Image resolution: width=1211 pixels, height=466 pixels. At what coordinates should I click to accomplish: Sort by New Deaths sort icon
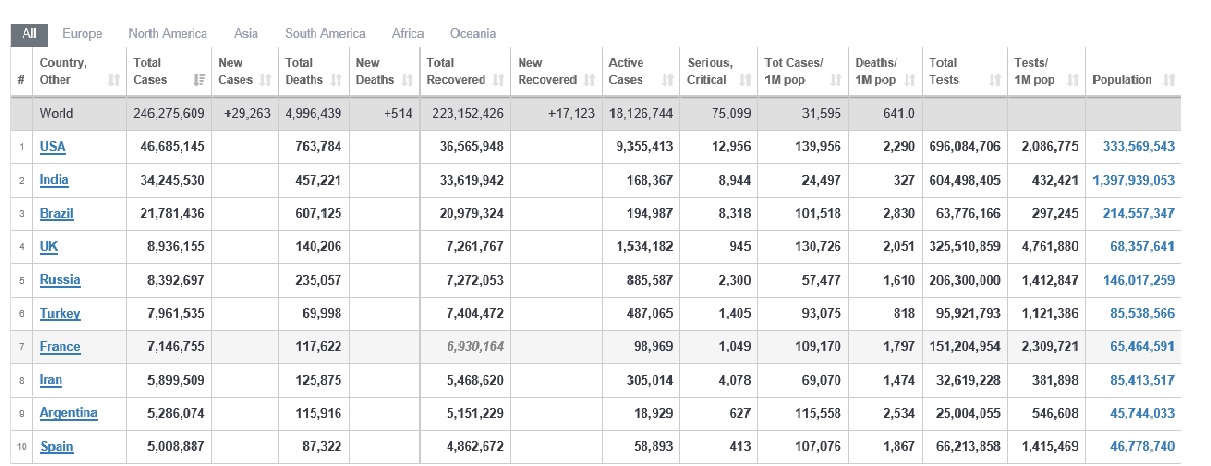coord(408,80)
